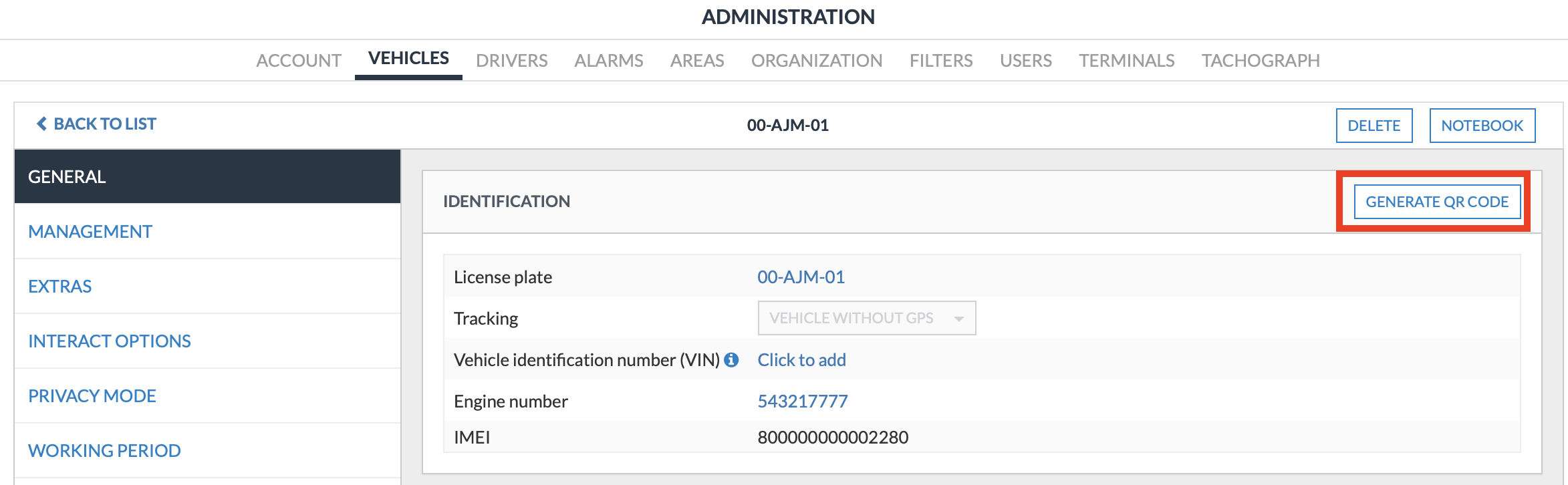Open the Users tab
This screenshot has width=1568, height=485.
point(1026,61)
